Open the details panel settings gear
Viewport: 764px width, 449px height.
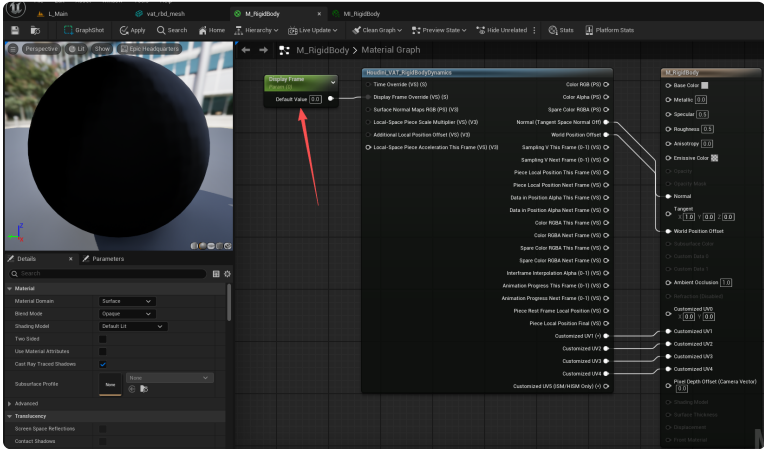click(227, 273)
